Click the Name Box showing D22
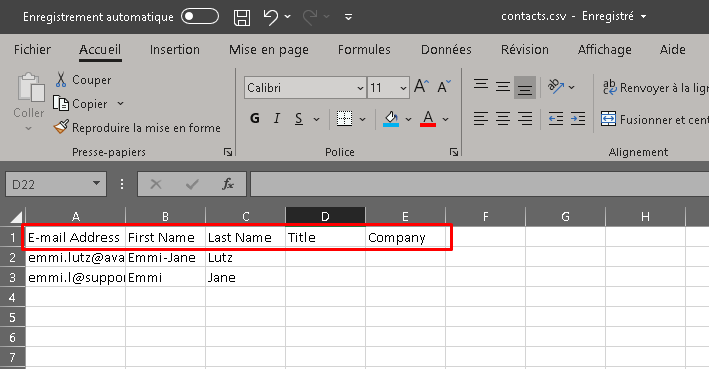Screen dimensions: 709x369 [x=48, y=184]
